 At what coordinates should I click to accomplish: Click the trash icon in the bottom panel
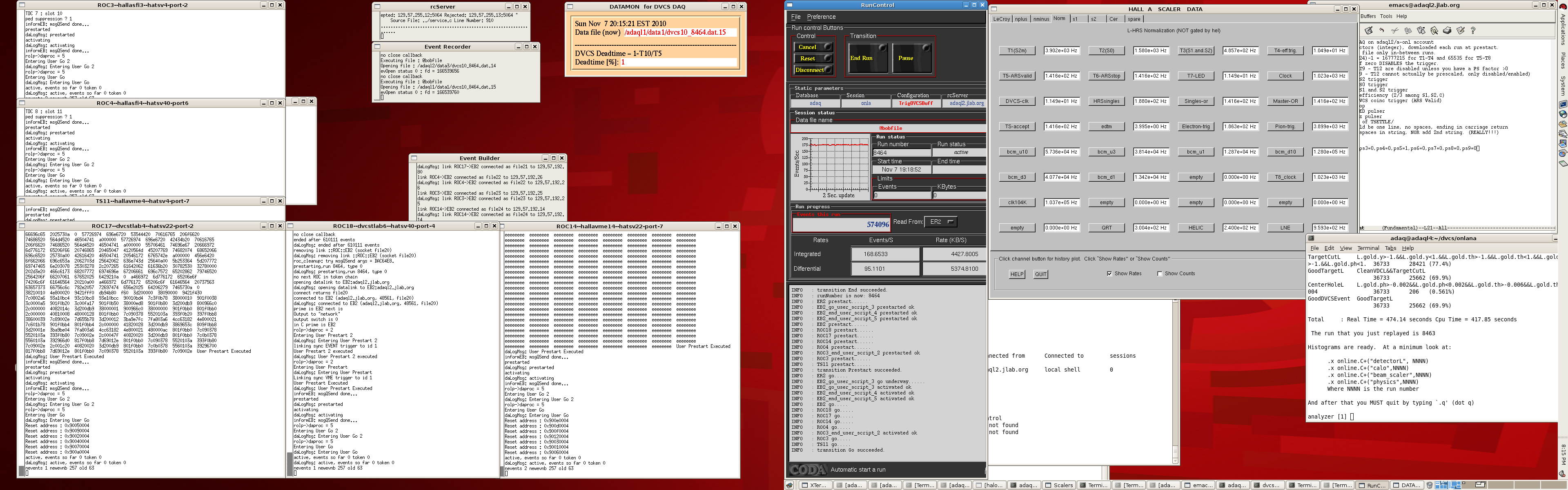pos(1430,485)
